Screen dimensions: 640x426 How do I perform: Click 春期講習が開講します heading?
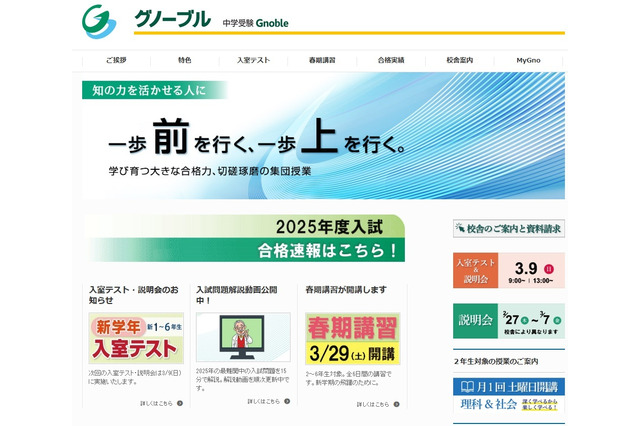pos(346,290)
